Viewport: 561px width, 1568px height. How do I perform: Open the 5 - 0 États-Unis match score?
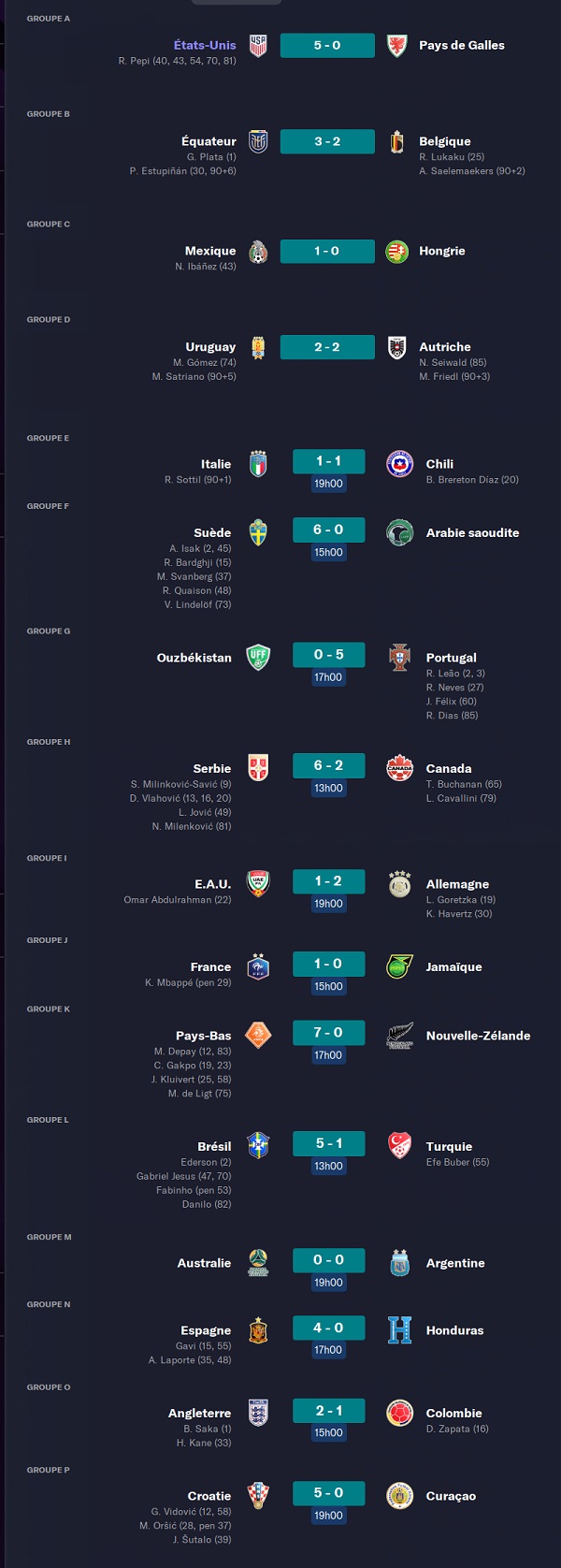click(x=327, y=45)
